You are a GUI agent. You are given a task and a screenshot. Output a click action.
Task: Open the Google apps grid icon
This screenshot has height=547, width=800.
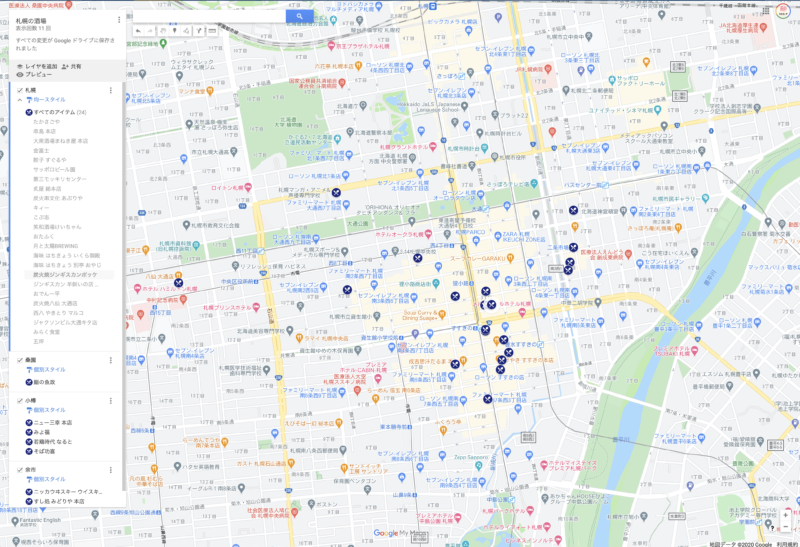coord(765,11)
